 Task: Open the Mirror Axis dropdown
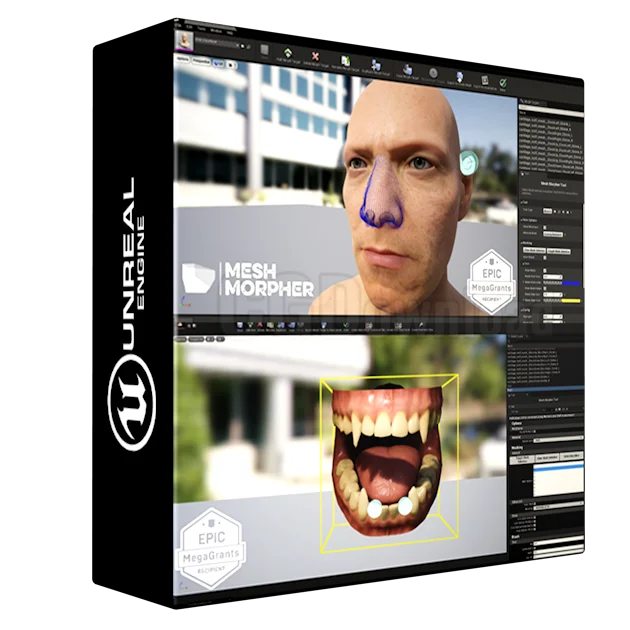point(554,234)
